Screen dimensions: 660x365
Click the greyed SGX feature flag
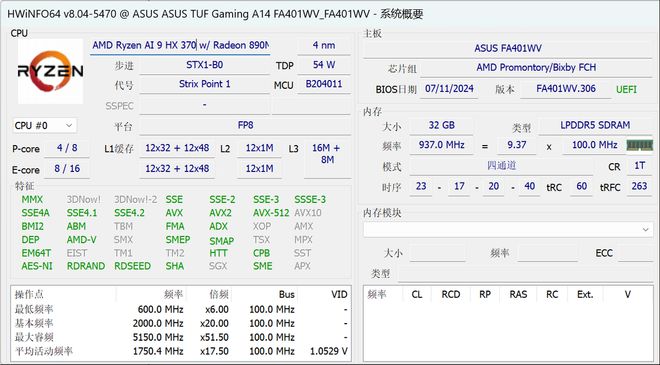tap(218, 266)
